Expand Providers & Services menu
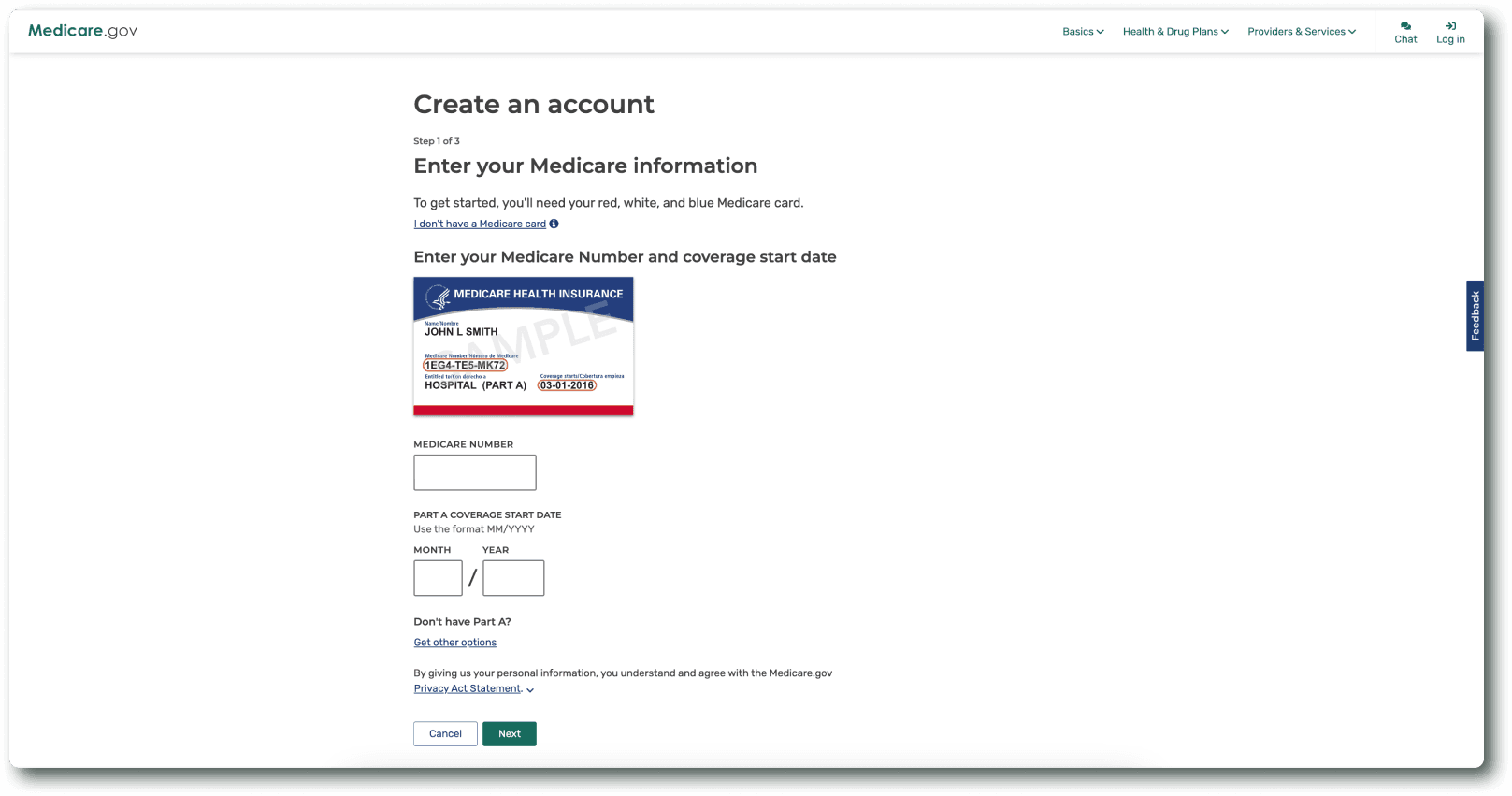Viewport: 1512px width, 796px height. [x=1302, y=32]
